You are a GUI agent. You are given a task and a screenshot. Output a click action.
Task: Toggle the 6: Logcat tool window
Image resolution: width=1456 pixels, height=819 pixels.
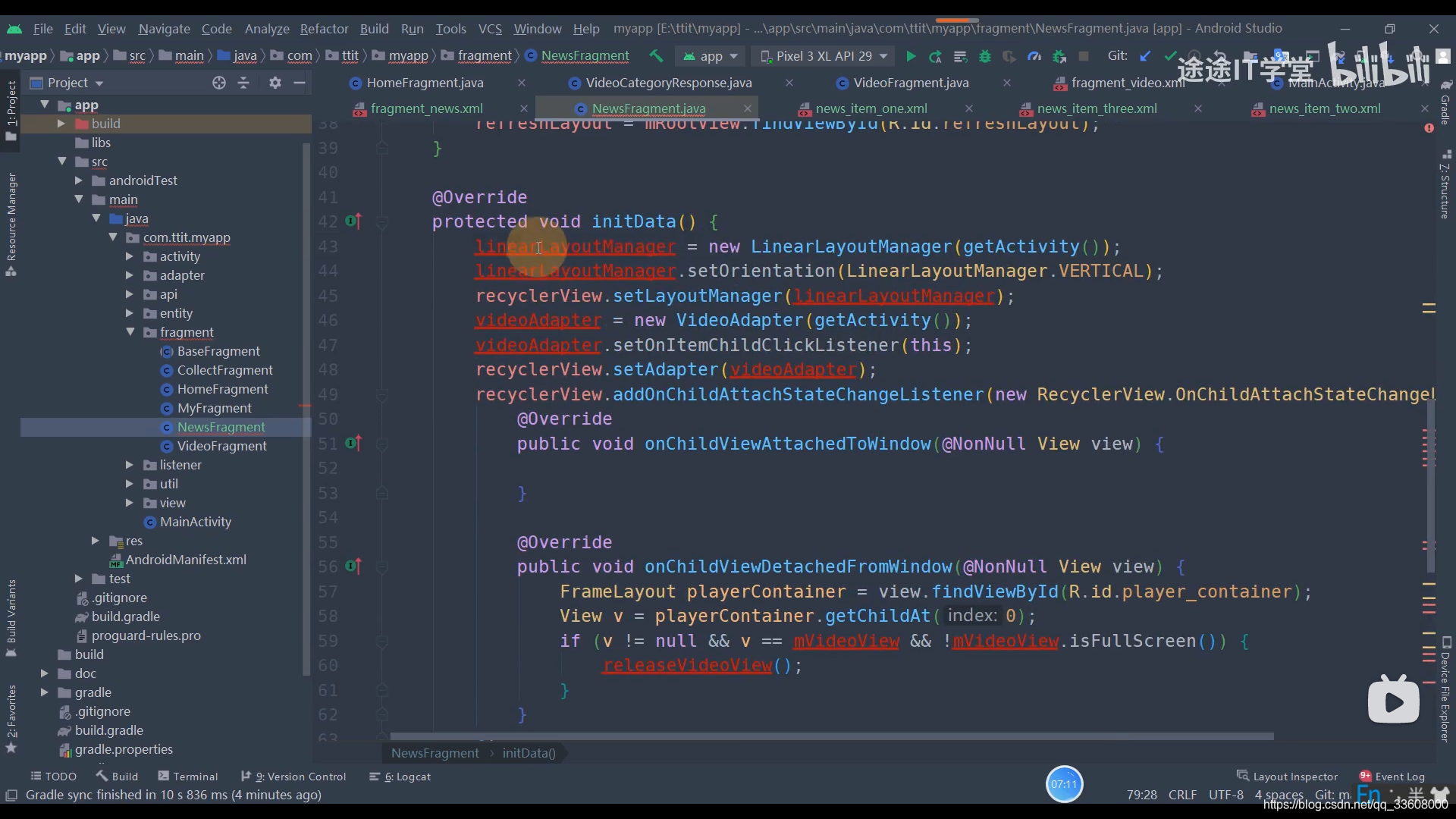pyautogui.click(x=400, y=777)
